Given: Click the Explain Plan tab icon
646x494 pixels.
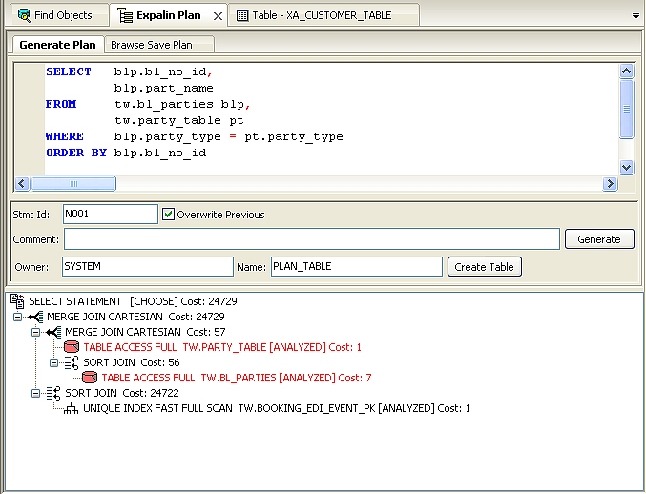Looking at the screenshot, I should [125, 15].
